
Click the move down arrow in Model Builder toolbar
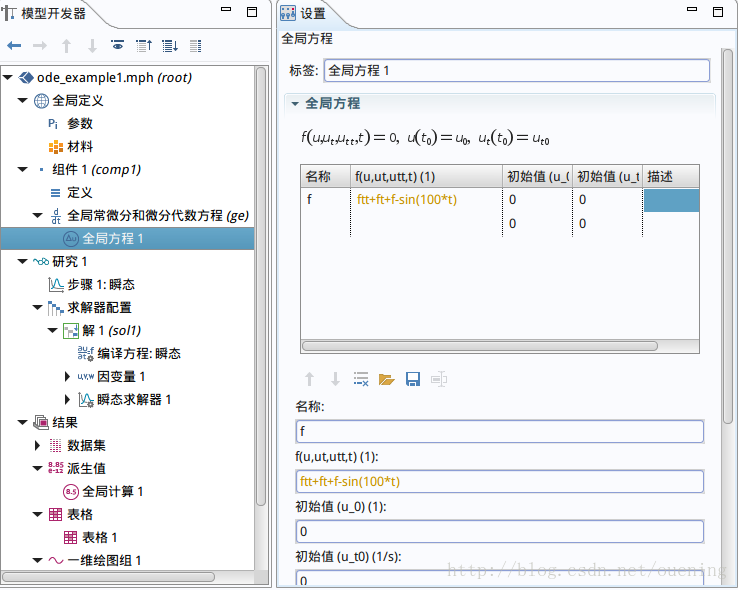coord(92,46)
